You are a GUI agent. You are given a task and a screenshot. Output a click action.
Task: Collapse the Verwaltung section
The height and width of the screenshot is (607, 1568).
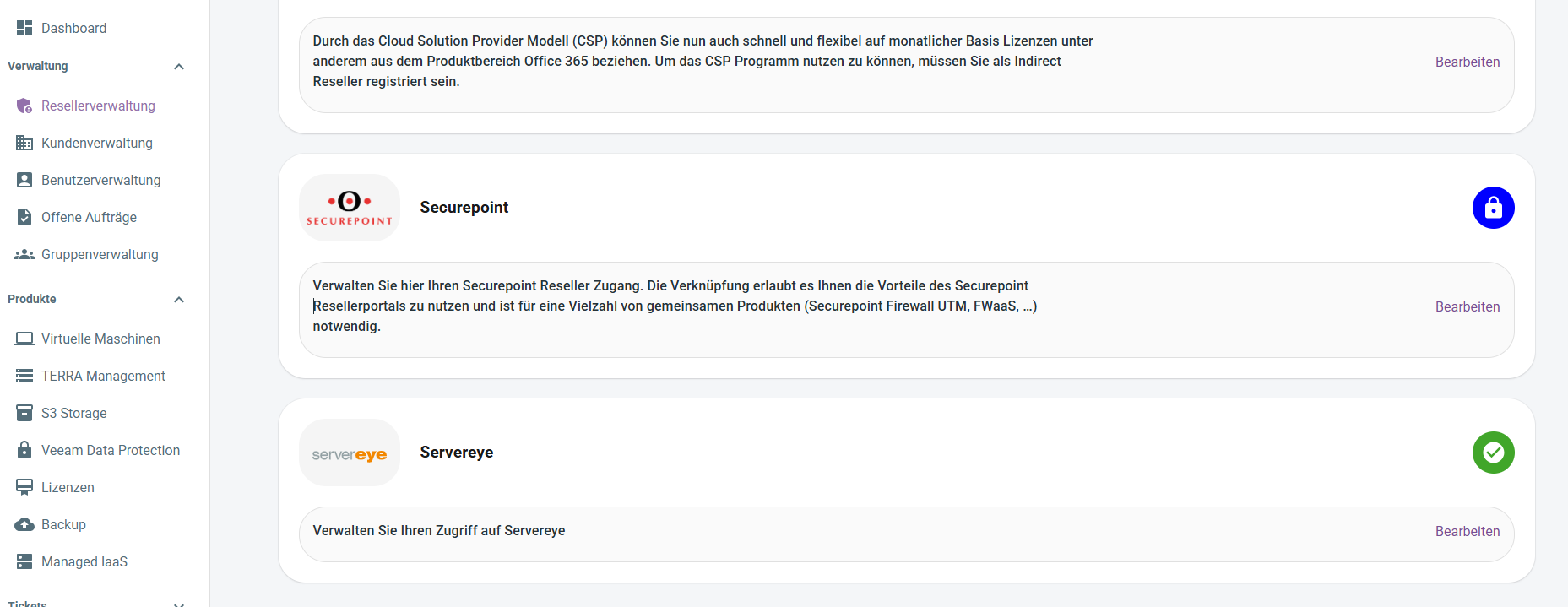[179, 67]
